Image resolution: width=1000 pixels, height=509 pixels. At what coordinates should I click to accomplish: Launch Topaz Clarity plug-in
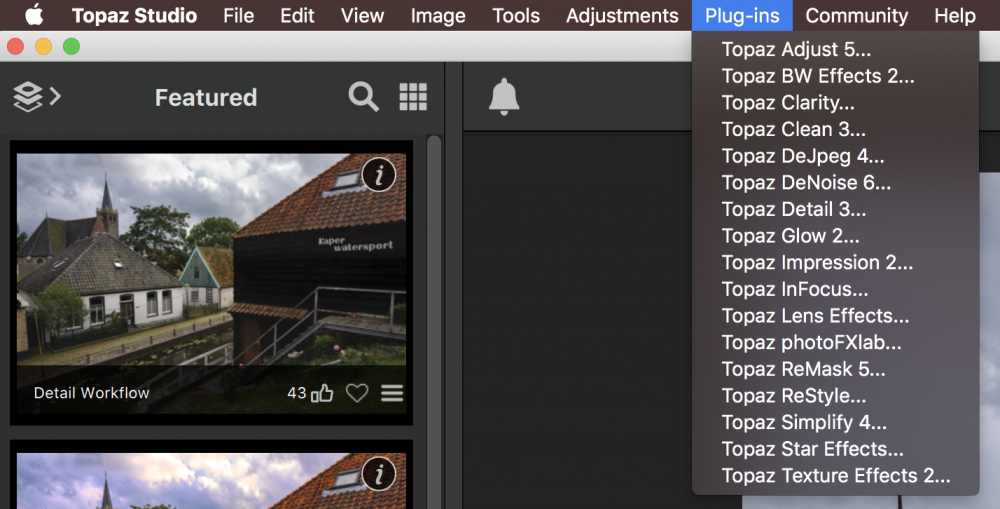835,103
